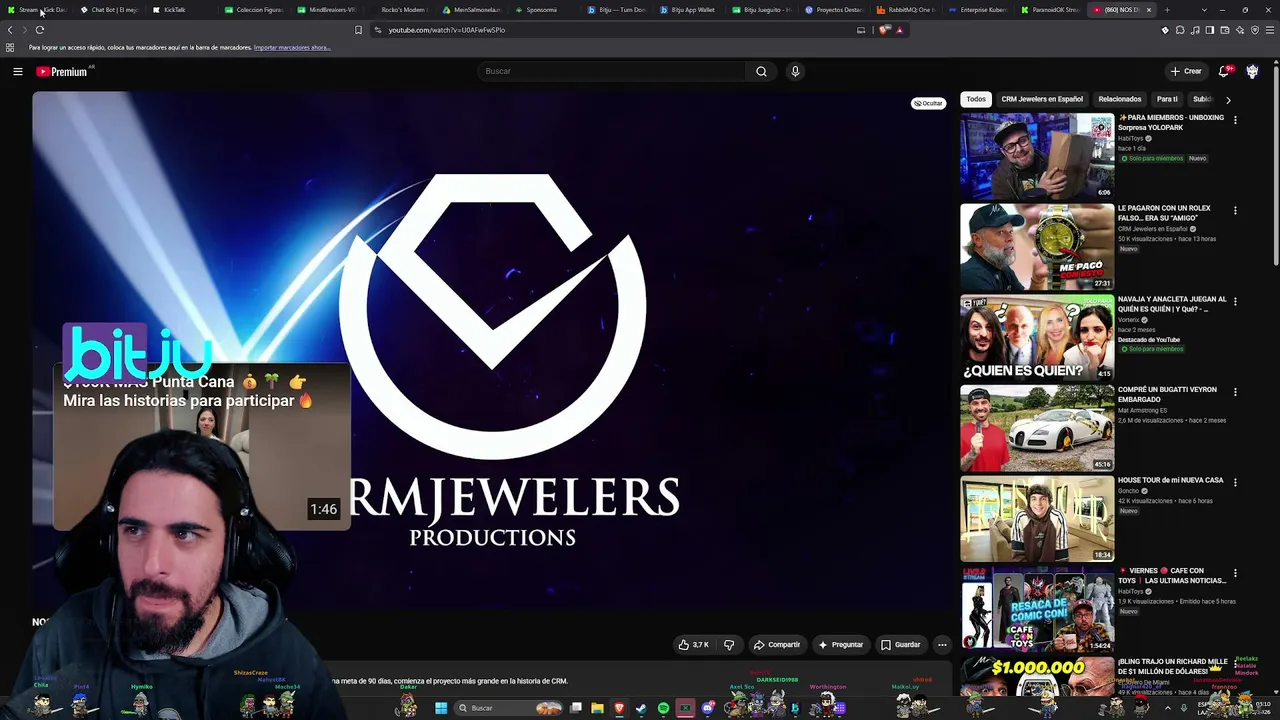Select the CRM Jewelers en Español chip

1042,99
